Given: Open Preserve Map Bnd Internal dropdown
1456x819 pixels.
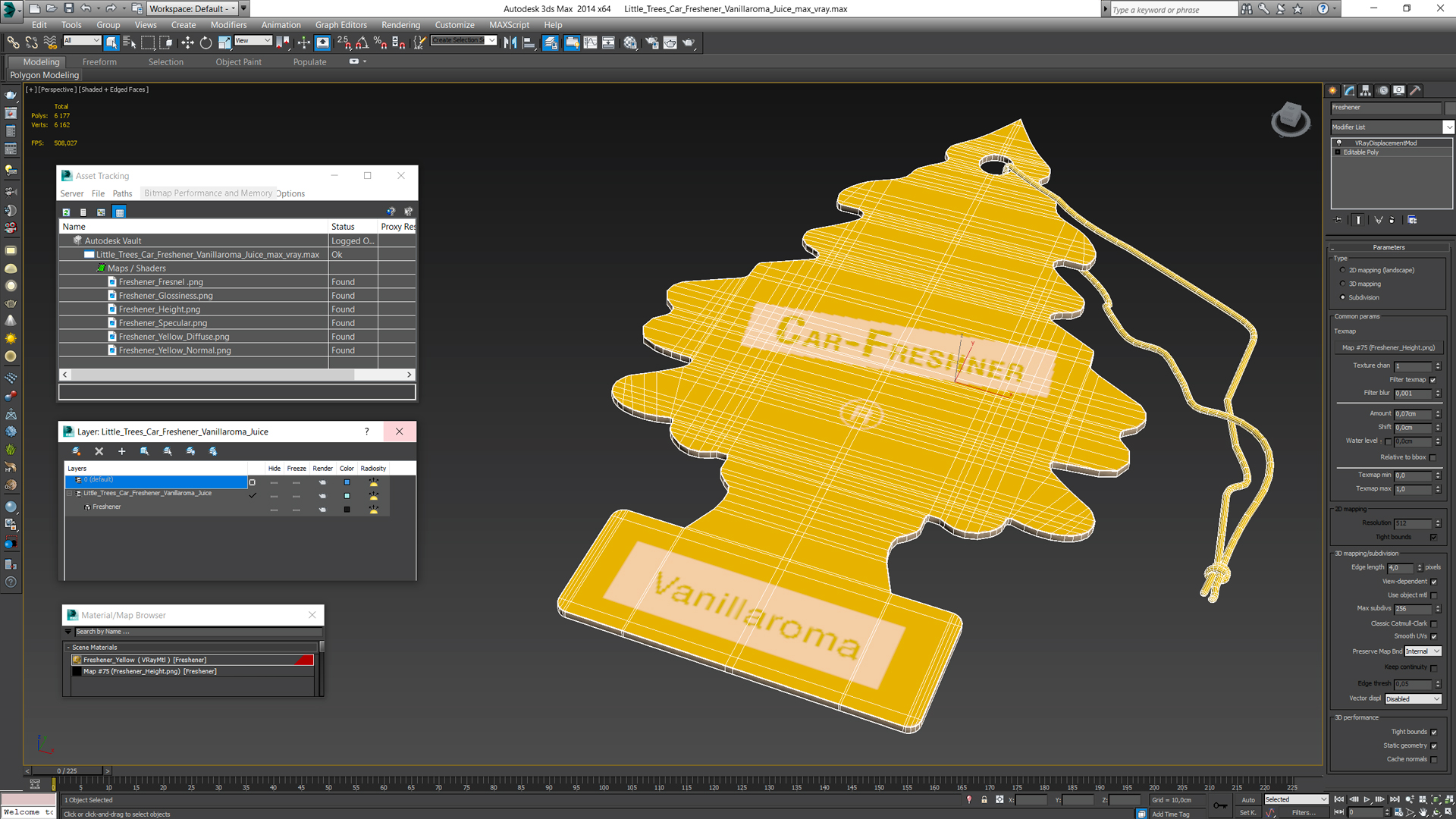Looking at the screenshot, I should 1423,651.
